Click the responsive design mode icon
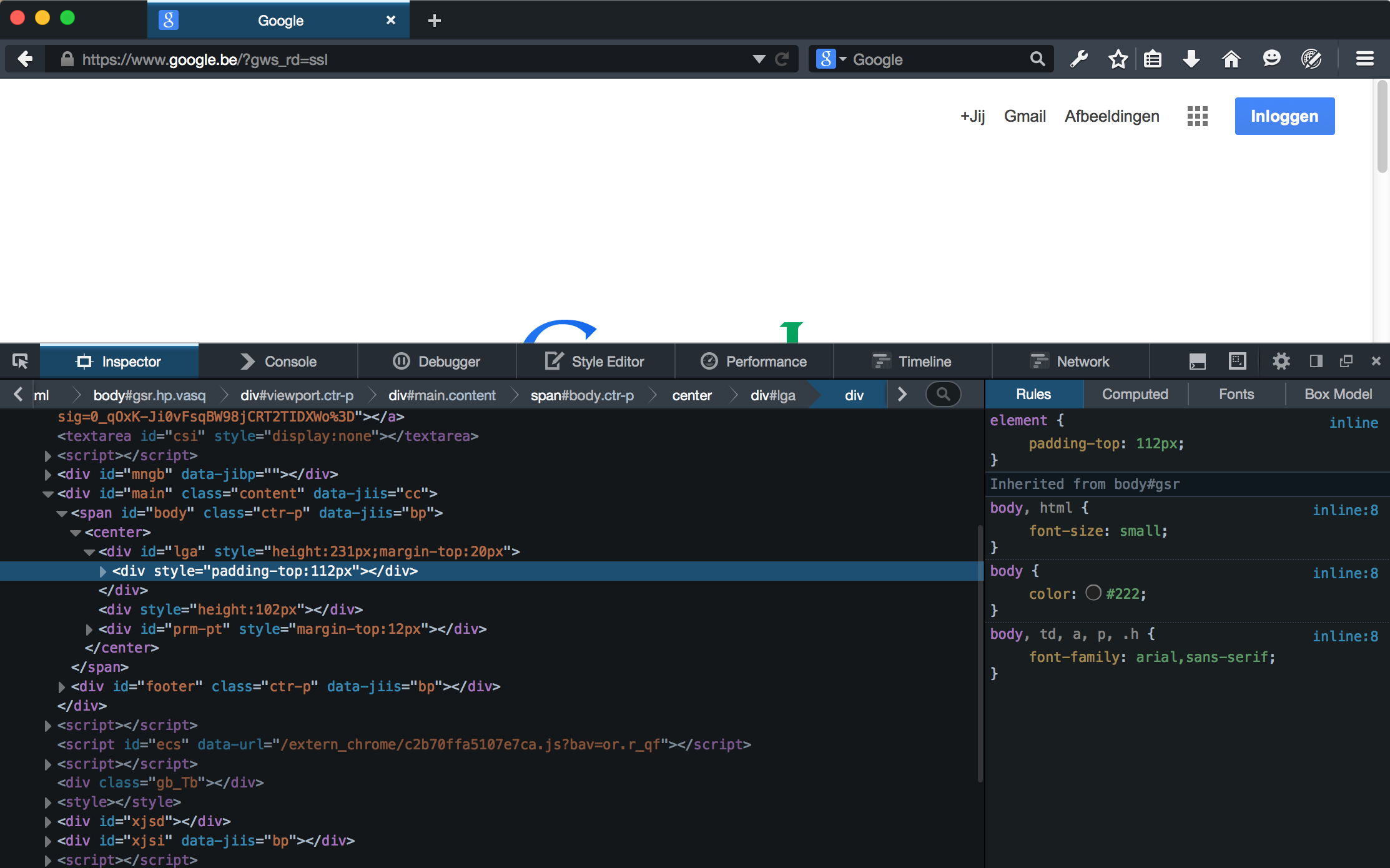This screenshot has width=1390, height=868. pyautogui.click(x=1238, y=361)
